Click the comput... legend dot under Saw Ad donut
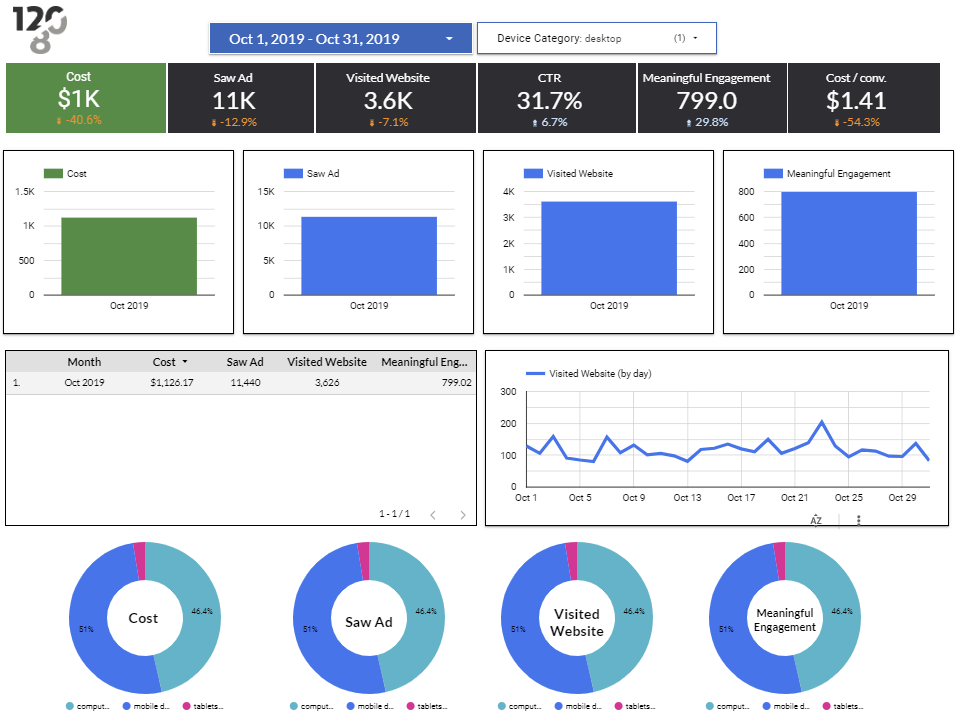The image size is (955, 716). click(294, 706)
